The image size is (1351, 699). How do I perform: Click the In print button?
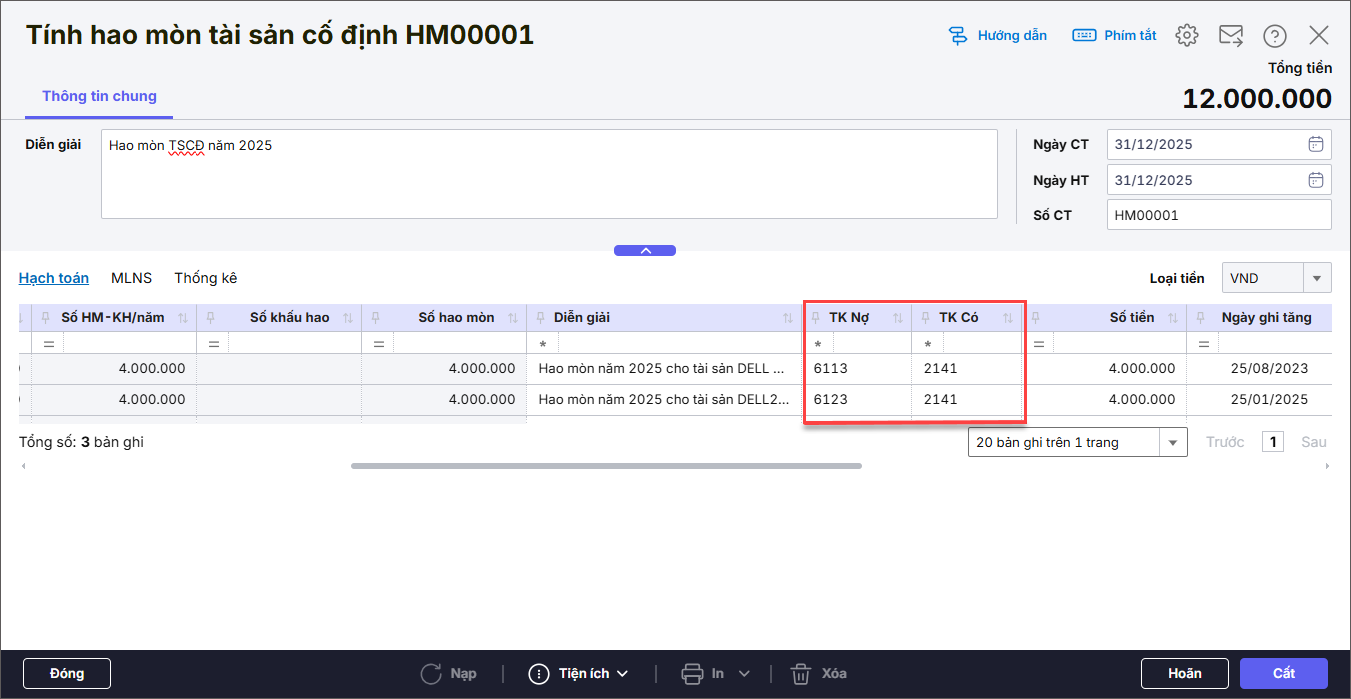pyautogui.click(x=703, y=673)
